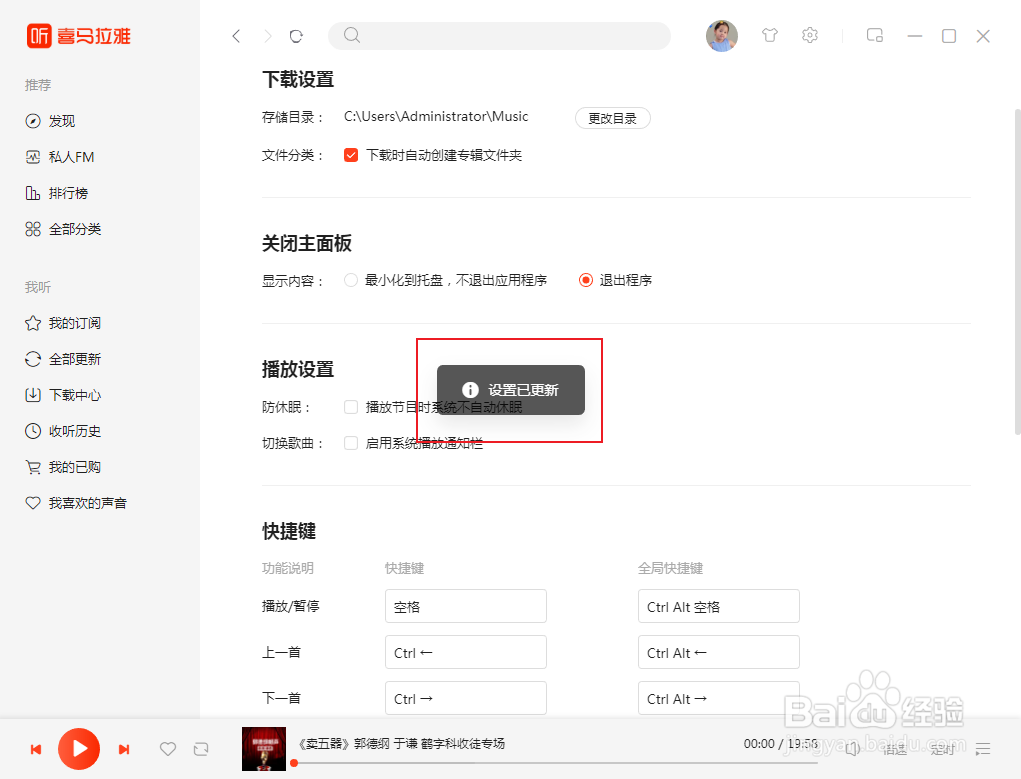Viewport: 1021px width, 779px height.
Task: Enable 下载时自动创建专辑文件夹 checkbox
Action: click(350, 155)
